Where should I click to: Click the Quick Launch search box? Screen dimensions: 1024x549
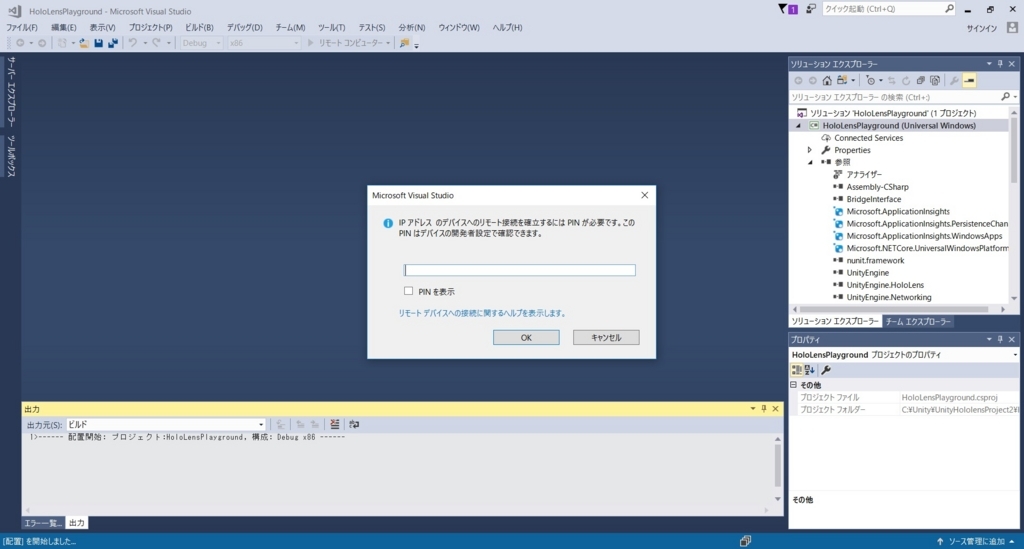pyautogui.click(x=888, y=9)
